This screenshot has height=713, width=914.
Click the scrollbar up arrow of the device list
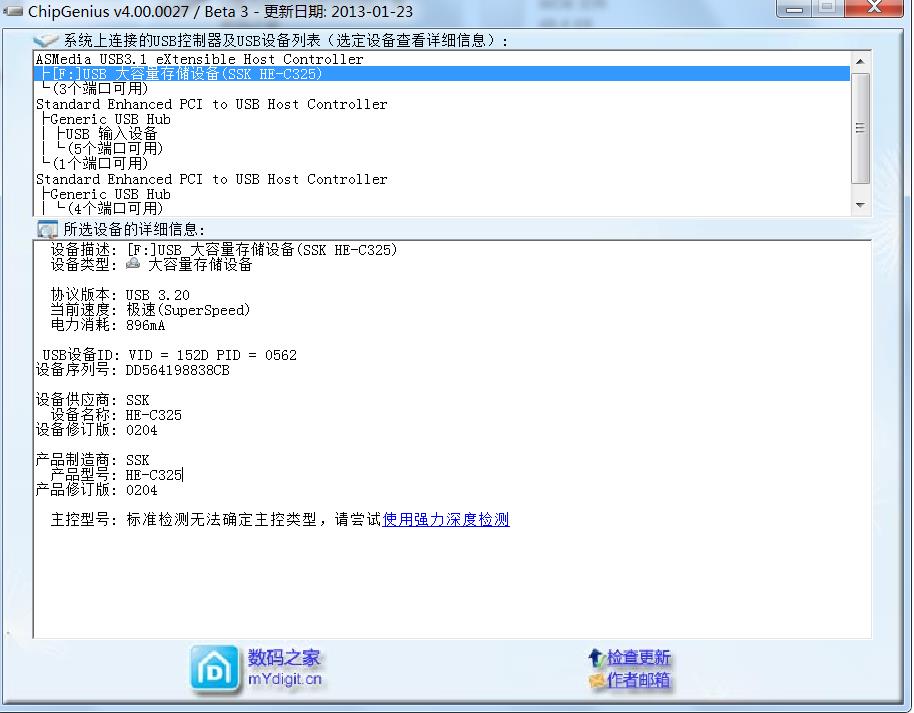(x=858, y=59)
